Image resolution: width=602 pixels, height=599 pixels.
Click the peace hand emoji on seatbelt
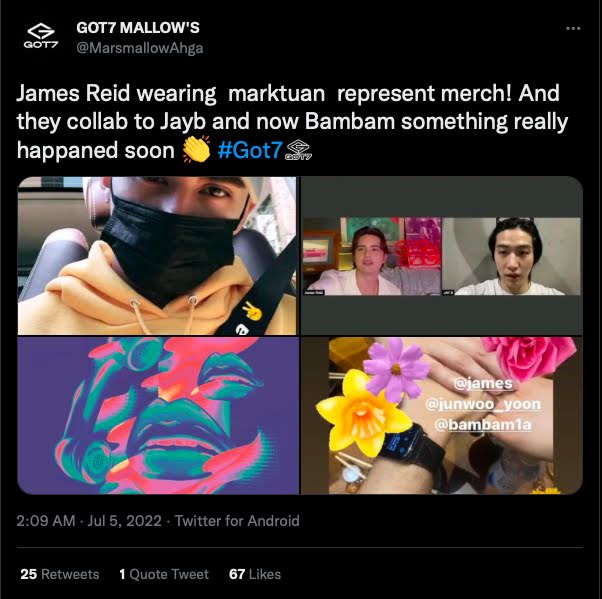(253, 310)
